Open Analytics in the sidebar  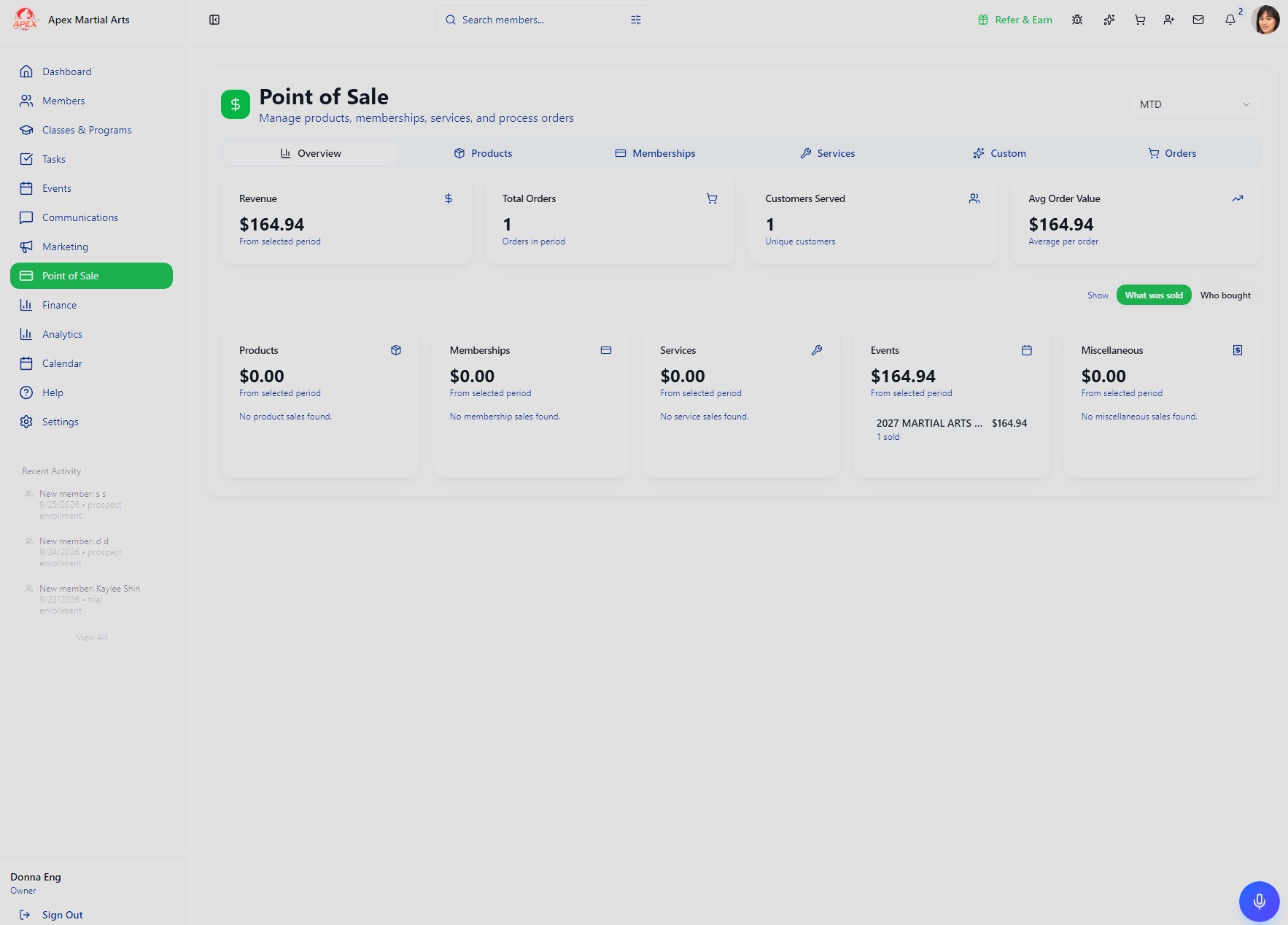click(91, 334)
